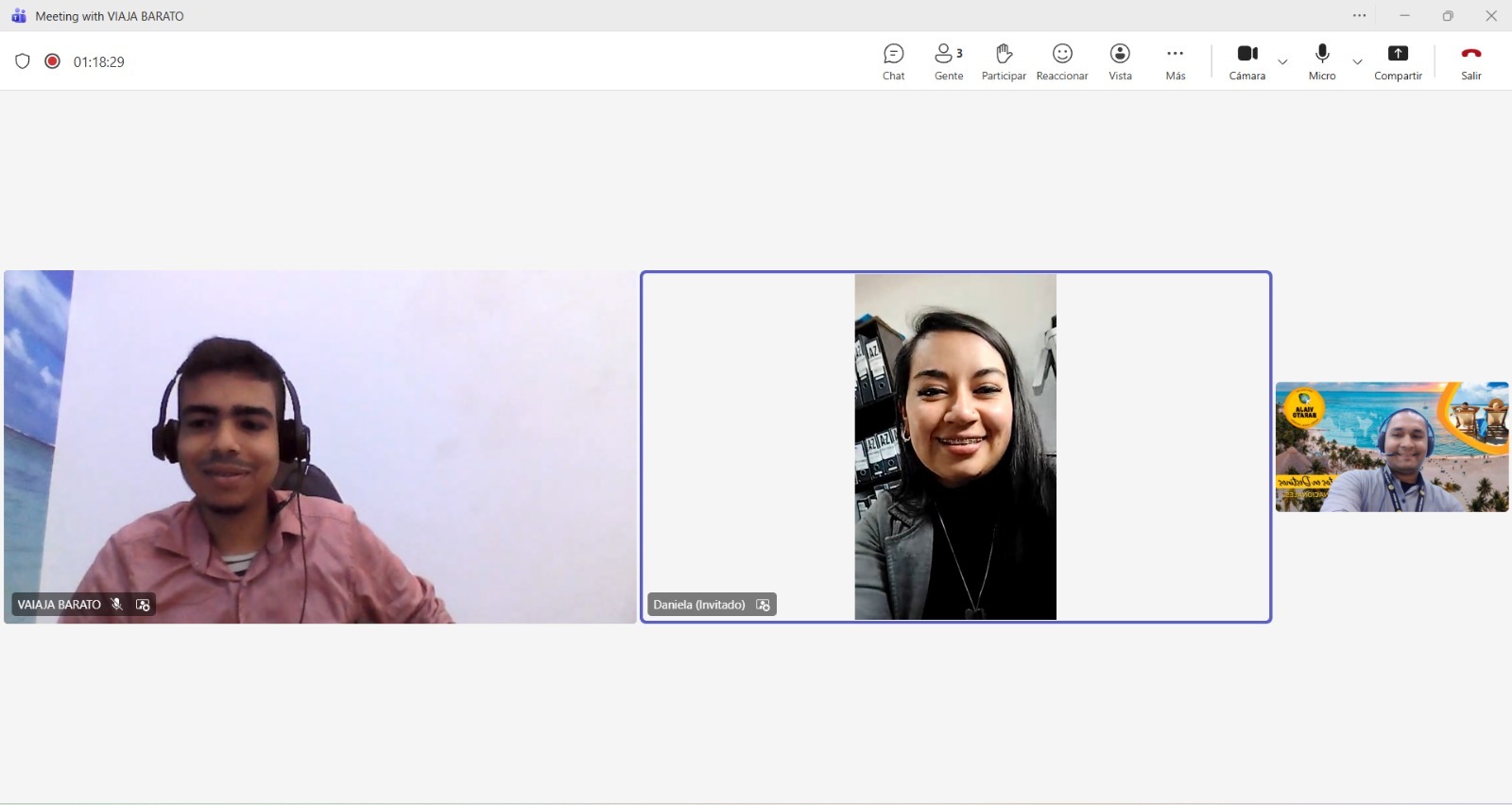This screenshot has height=805, width=1512.
Task: Click the shield privacy icon
Action: click(x=23, y=61)
